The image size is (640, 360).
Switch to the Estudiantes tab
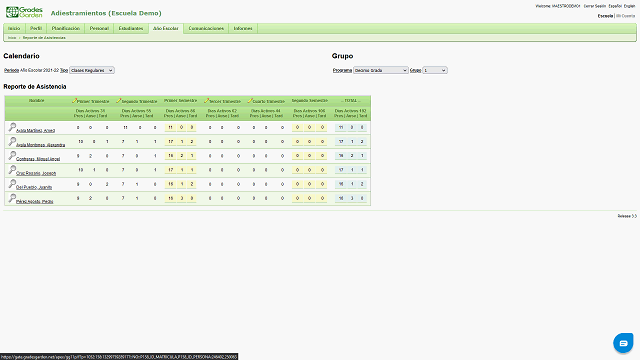coord(131,29)
